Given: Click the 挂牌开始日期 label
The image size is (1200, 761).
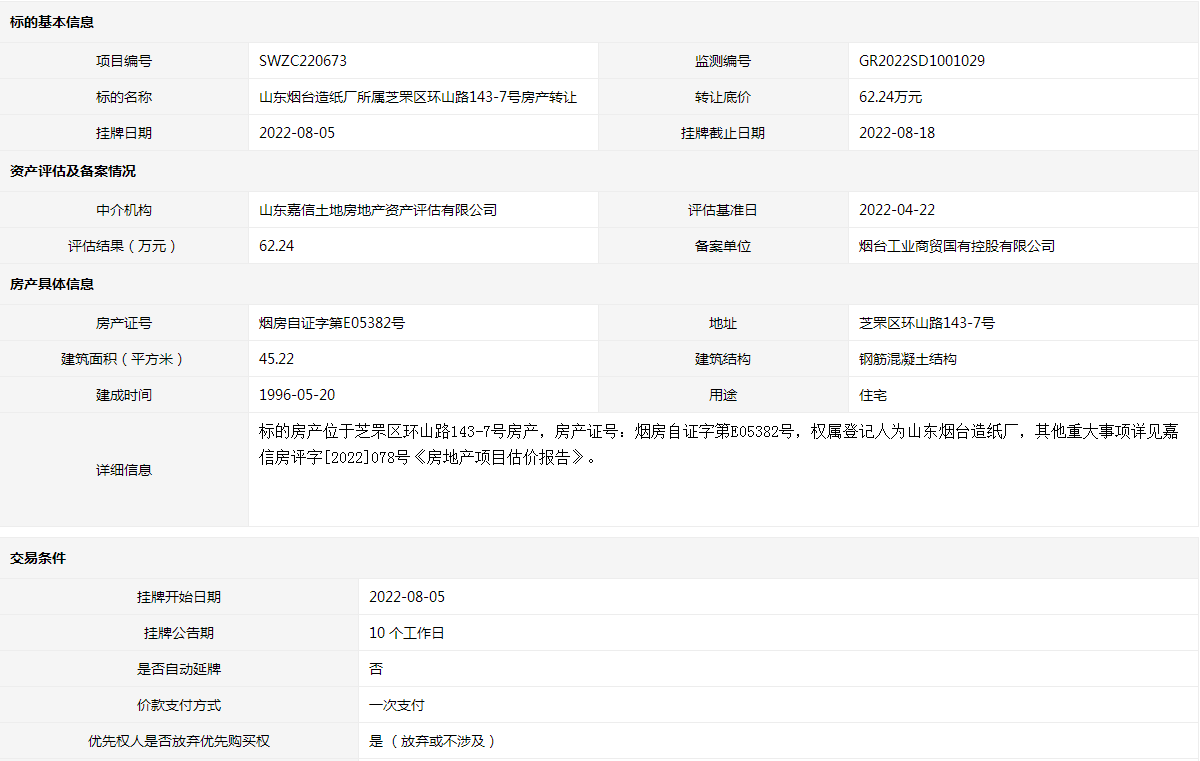Looking at the screenshot, I should (x=179, y=597).
